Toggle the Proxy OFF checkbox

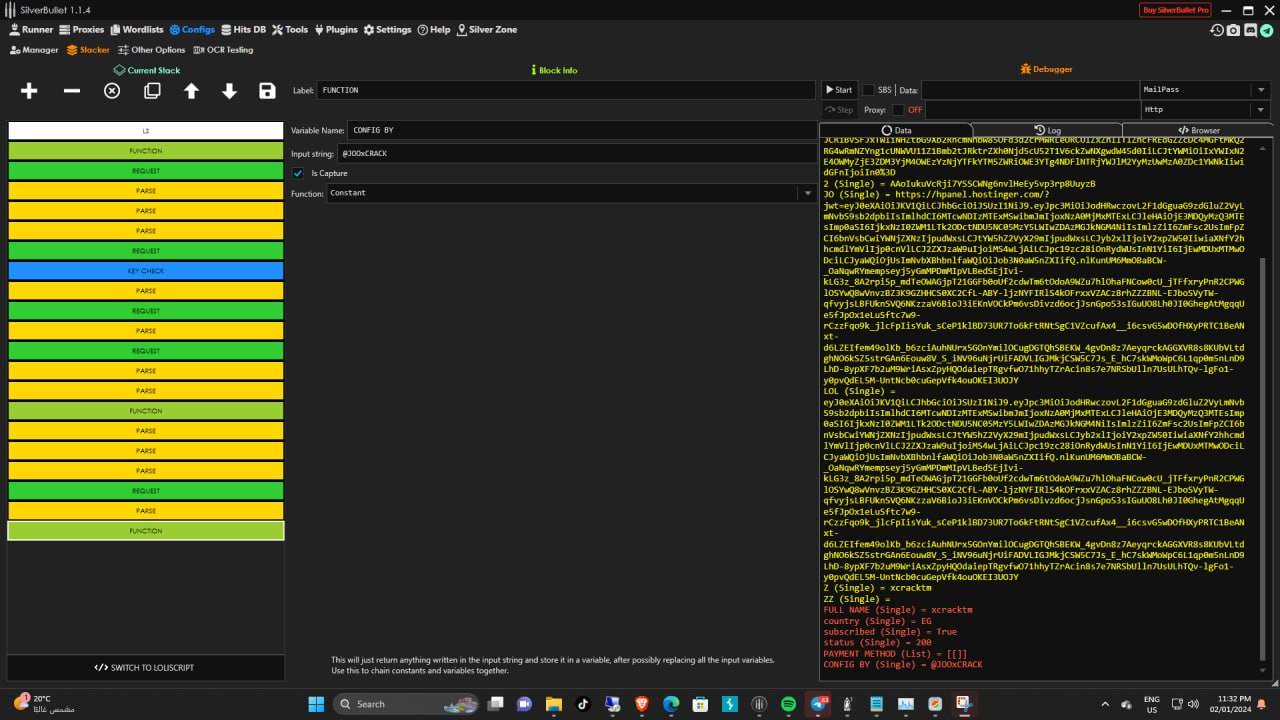898,110
